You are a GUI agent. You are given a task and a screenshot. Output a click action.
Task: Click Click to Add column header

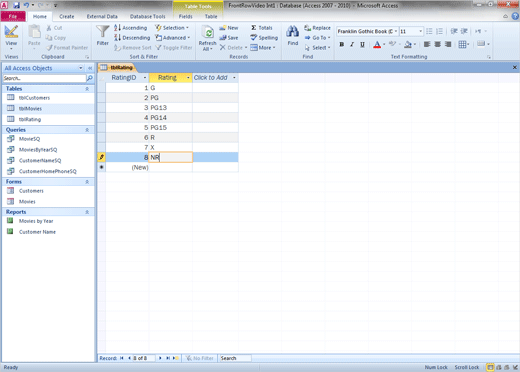[x=215, y=78]
